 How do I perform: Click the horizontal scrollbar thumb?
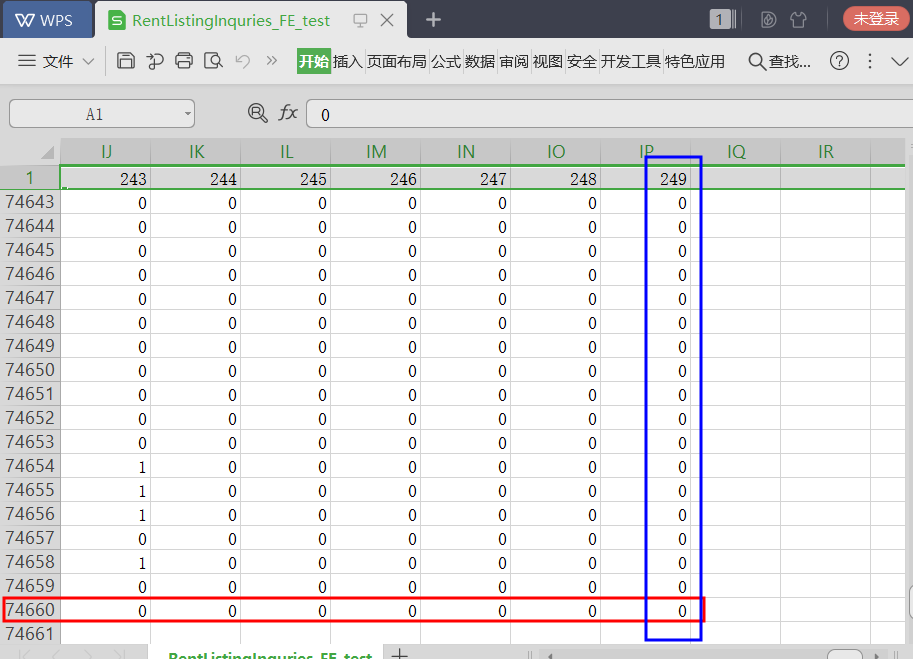844,654
